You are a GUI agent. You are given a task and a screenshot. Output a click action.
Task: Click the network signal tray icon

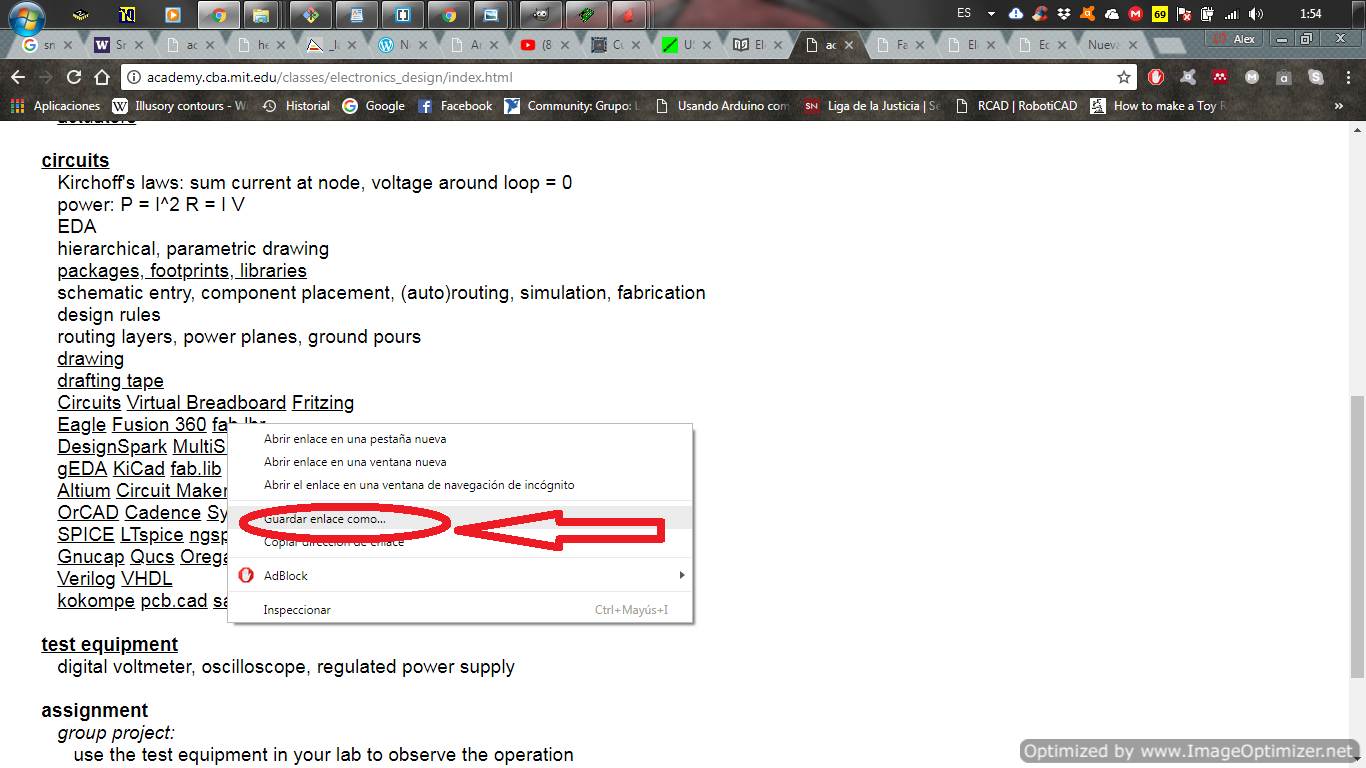click(1232, 14)
